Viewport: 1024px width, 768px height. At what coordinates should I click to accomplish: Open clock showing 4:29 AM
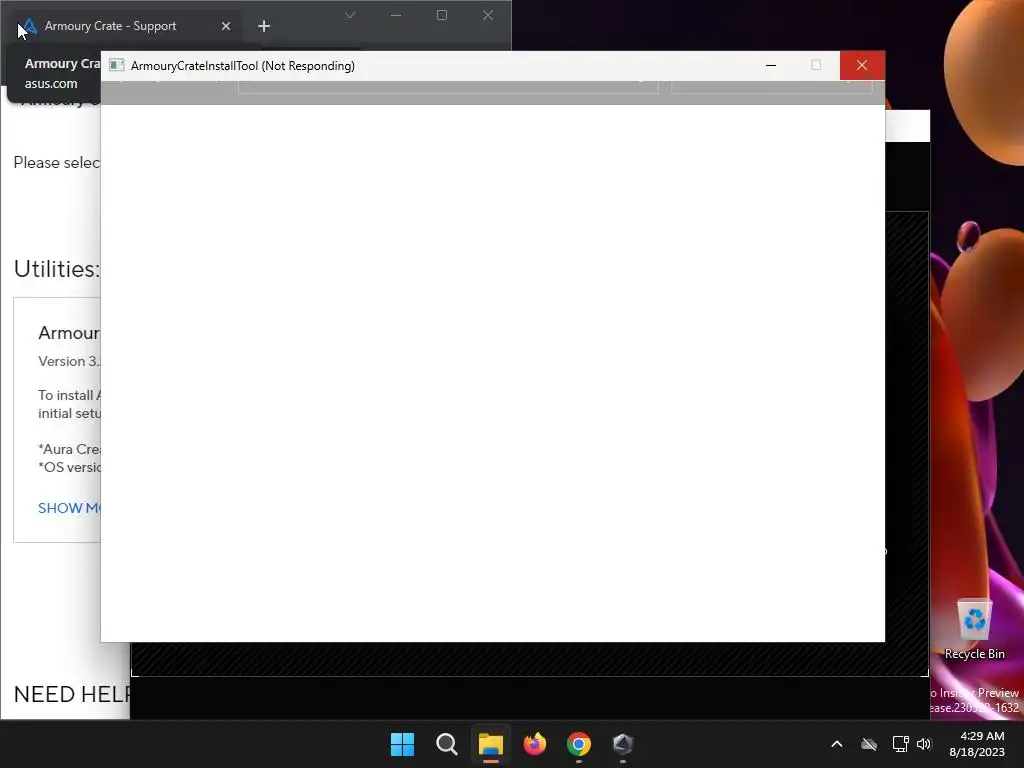point(982,736)
